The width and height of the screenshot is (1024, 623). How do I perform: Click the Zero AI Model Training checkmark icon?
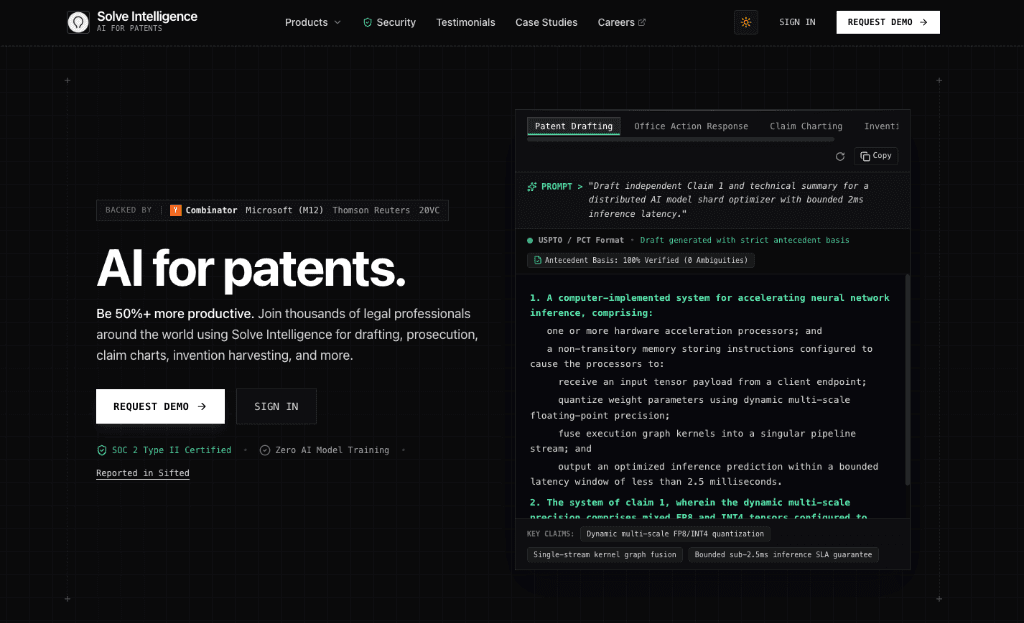click(264, 450)
